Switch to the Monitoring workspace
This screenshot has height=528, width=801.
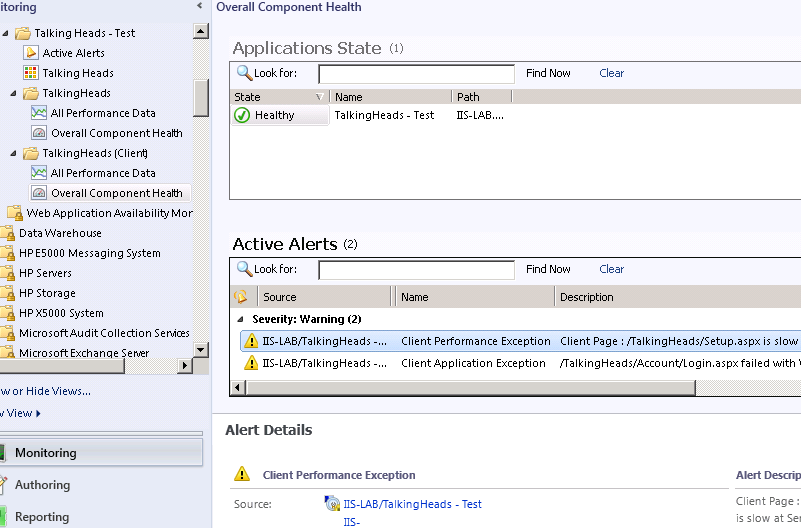[x=101, y=453]
